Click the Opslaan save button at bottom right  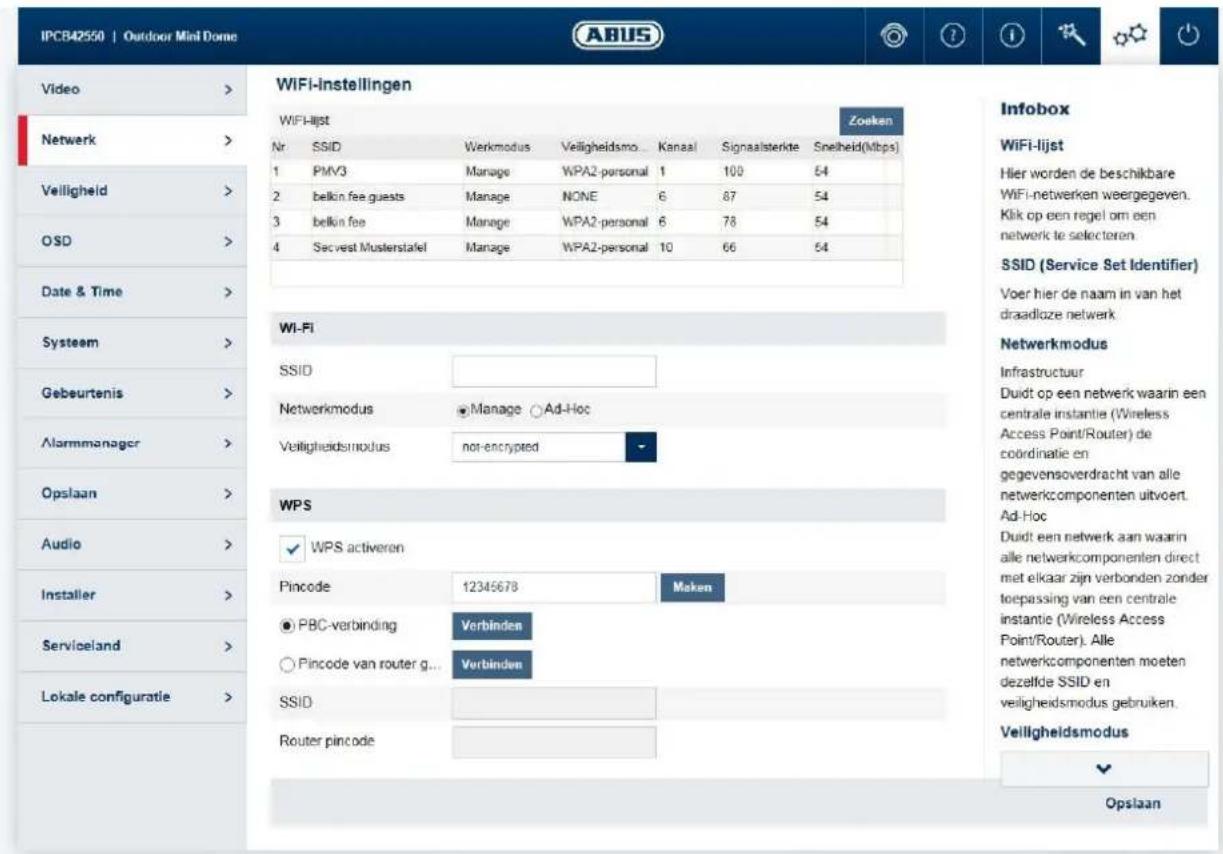(x=1132, y=802)
